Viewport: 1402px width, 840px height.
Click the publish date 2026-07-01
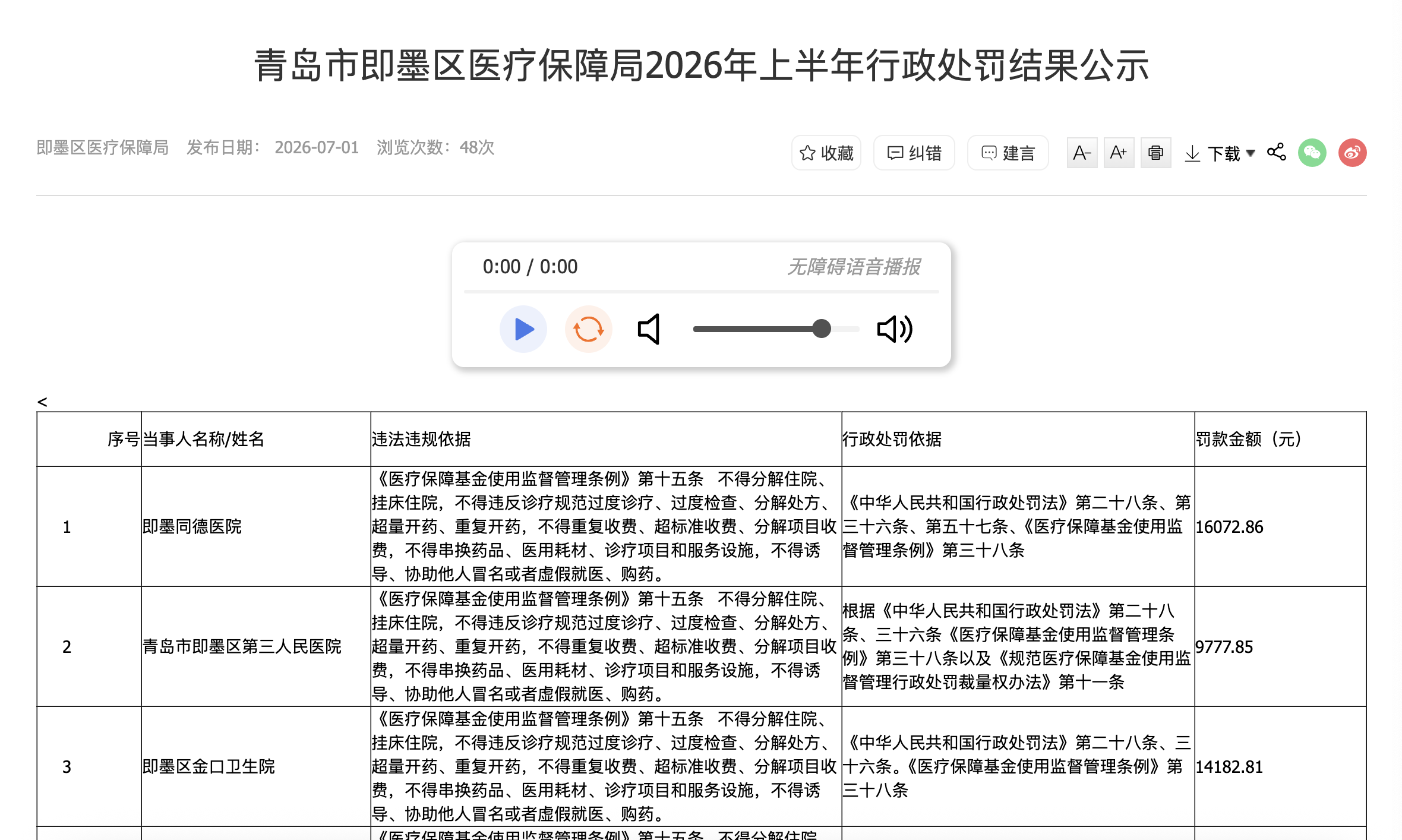pos(317,147)
